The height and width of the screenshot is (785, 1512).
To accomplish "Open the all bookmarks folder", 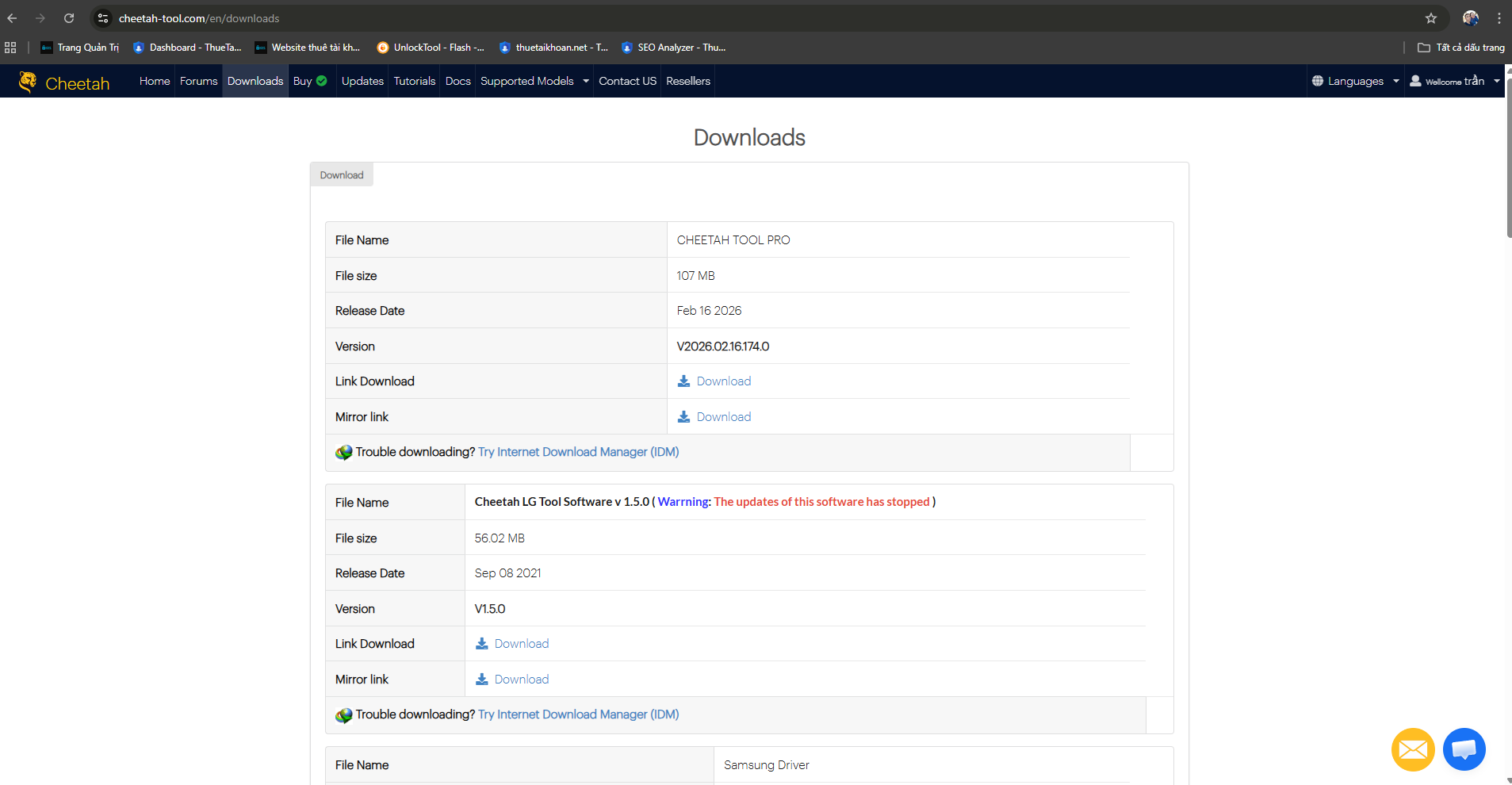I will (x=1460, y=48).
